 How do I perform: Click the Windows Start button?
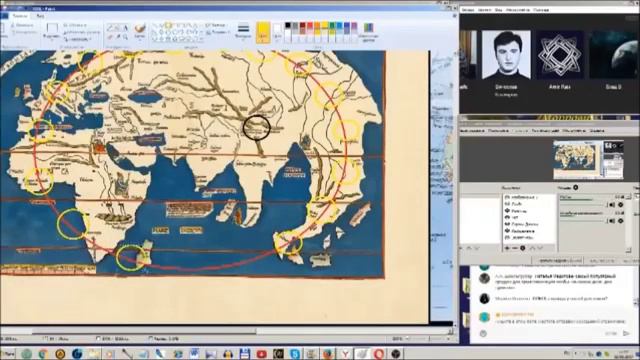[x=8, y=354]
